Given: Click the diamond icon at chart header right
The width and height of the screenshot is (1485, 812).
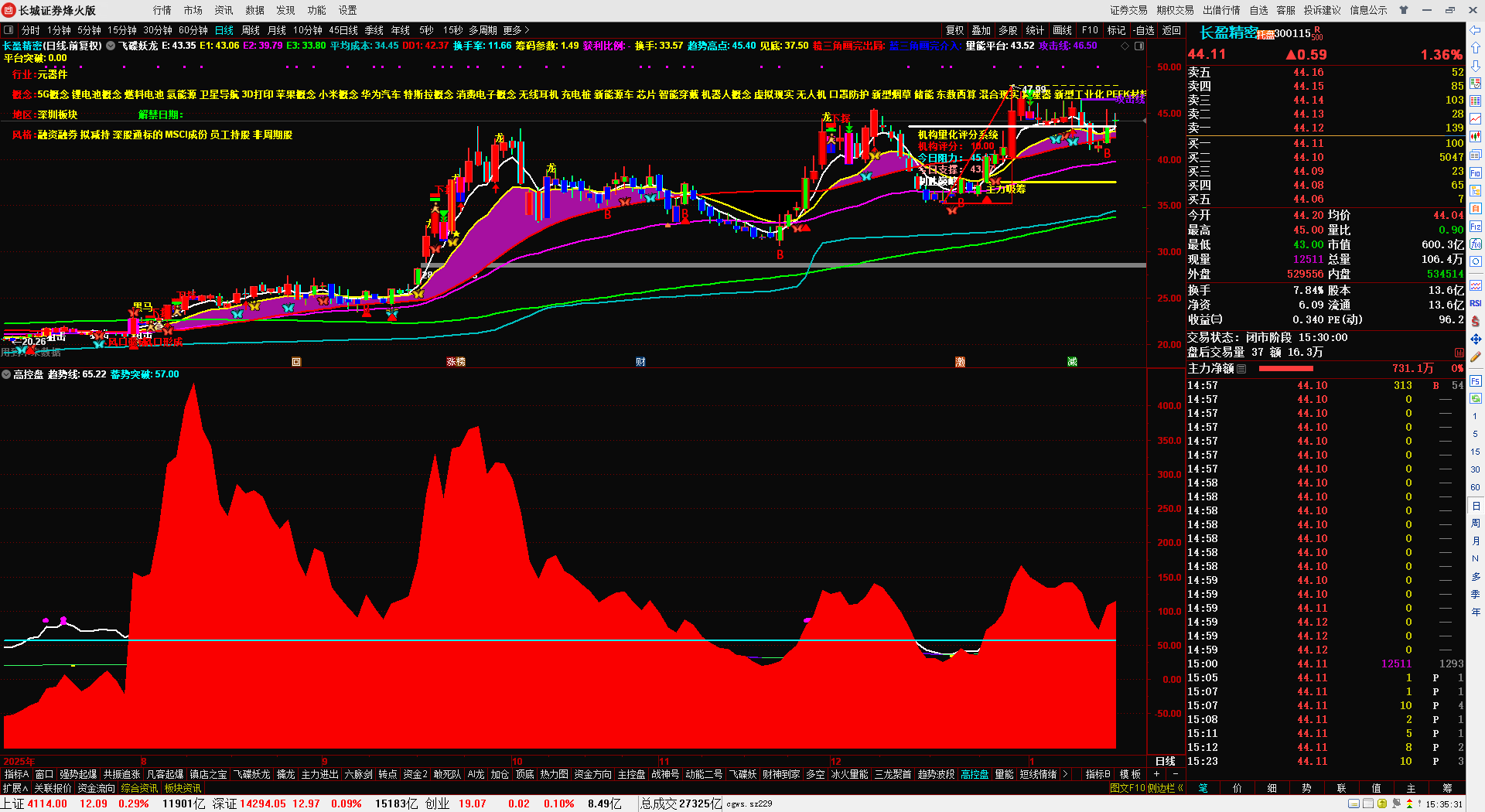Looking at the screenshot, I should (x=1125, y=46).
